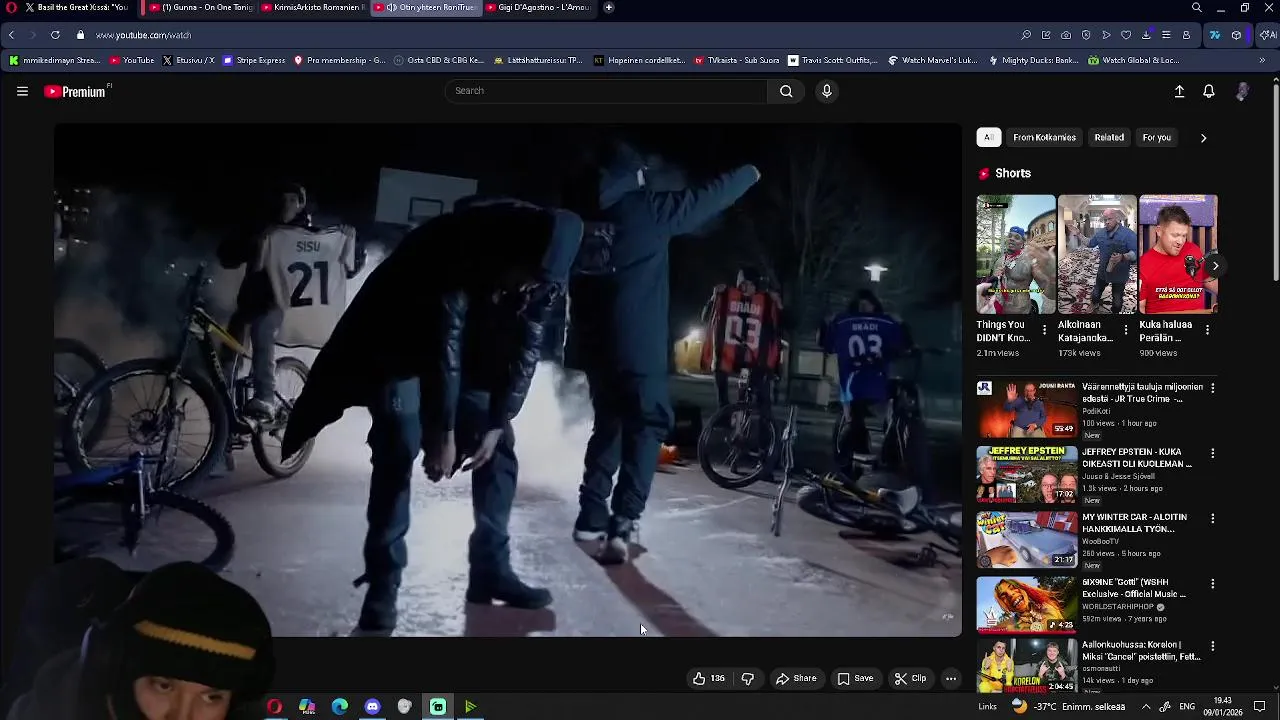Submit search with magnifier button
The width and height of the screenshot is (1280, 720).
786,91
